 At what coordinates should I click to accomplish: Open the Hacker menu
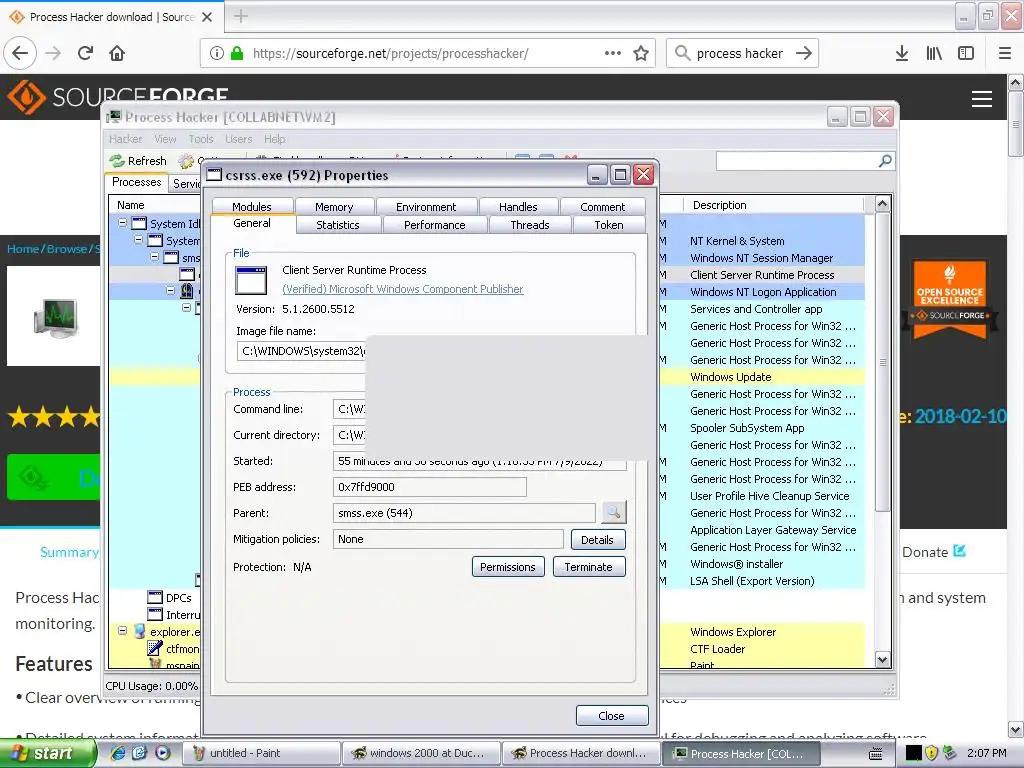[125, 138]
